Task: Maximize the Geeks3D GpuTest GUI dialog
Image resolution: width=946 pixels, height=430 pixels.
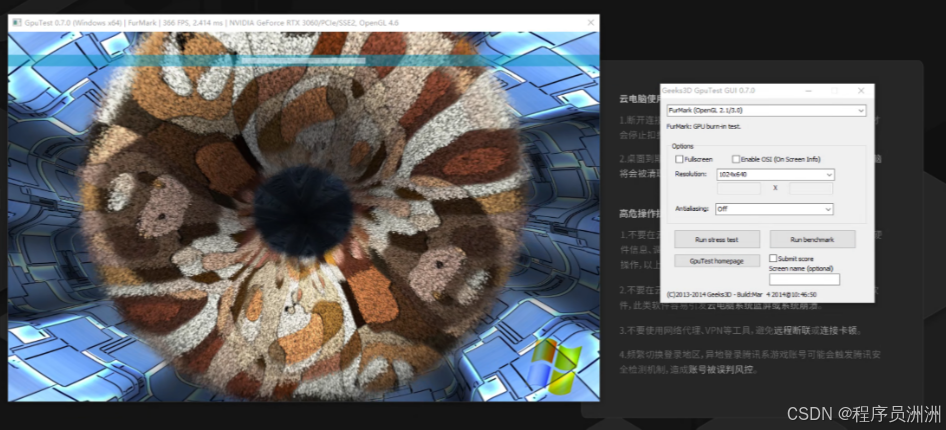Action: [835, 91]
